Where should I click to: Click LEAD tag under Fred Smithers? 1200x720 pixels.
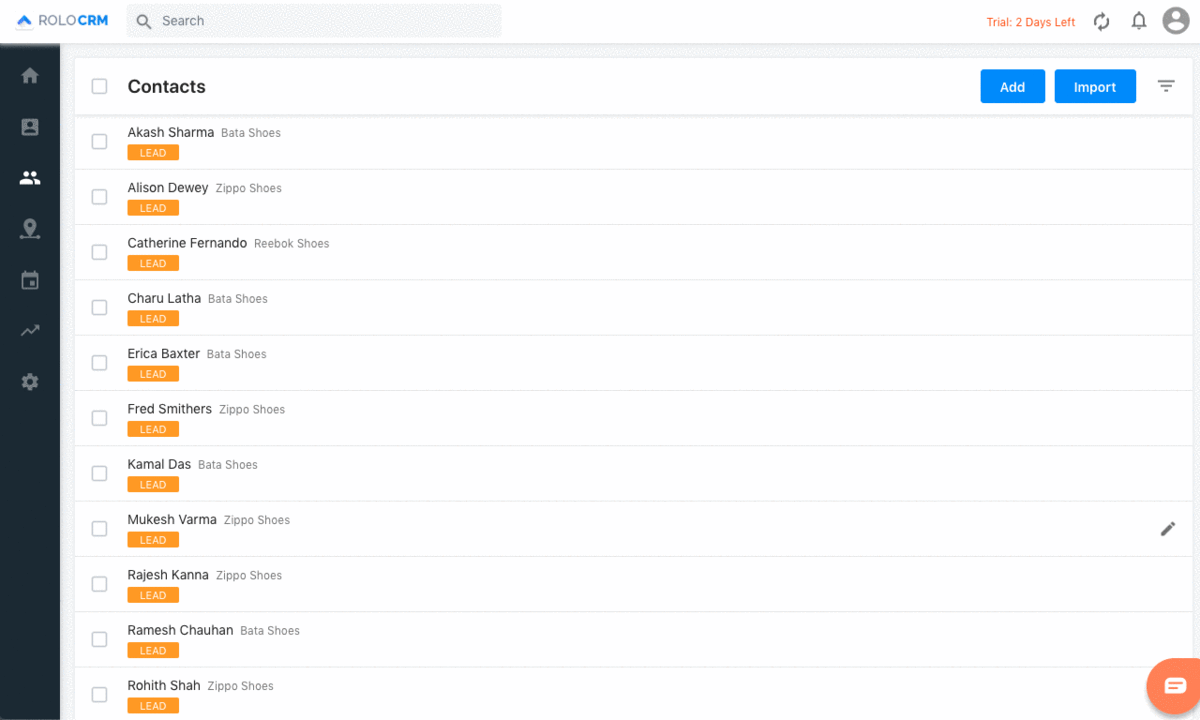point(153,429)
